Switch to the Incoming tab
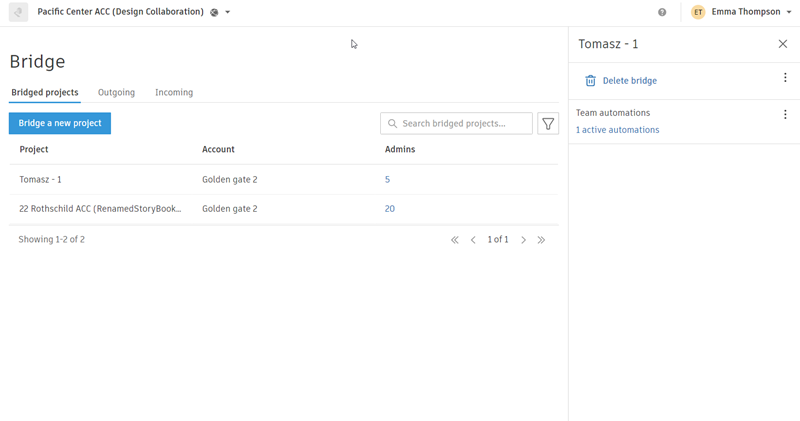800x421 pixels. (174, 93)
